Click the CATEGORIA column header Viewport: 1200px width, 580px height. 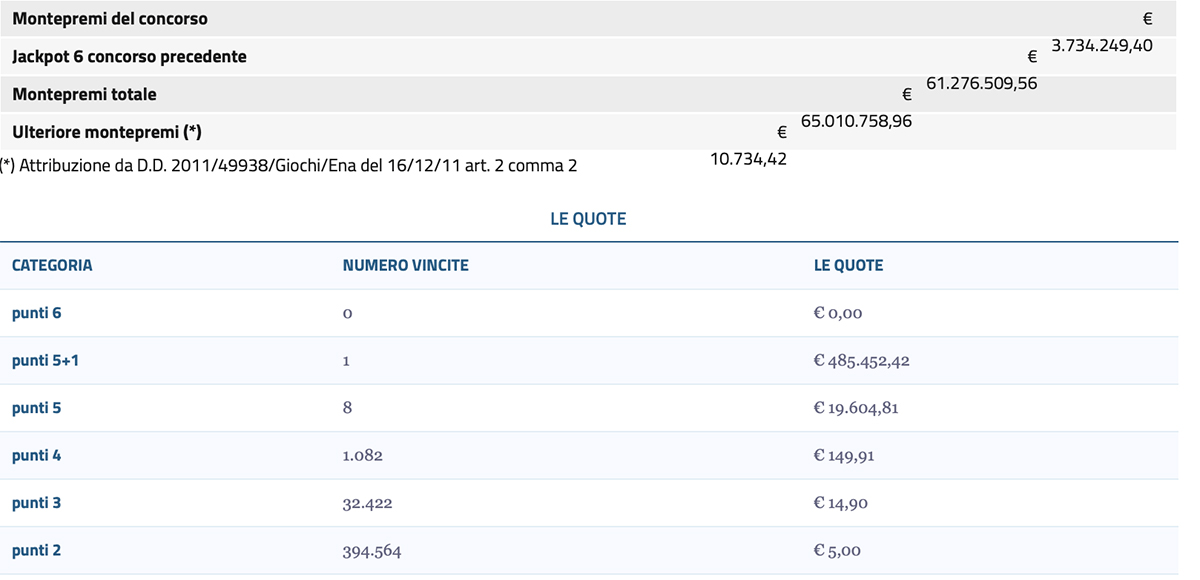tap(52, 265)
